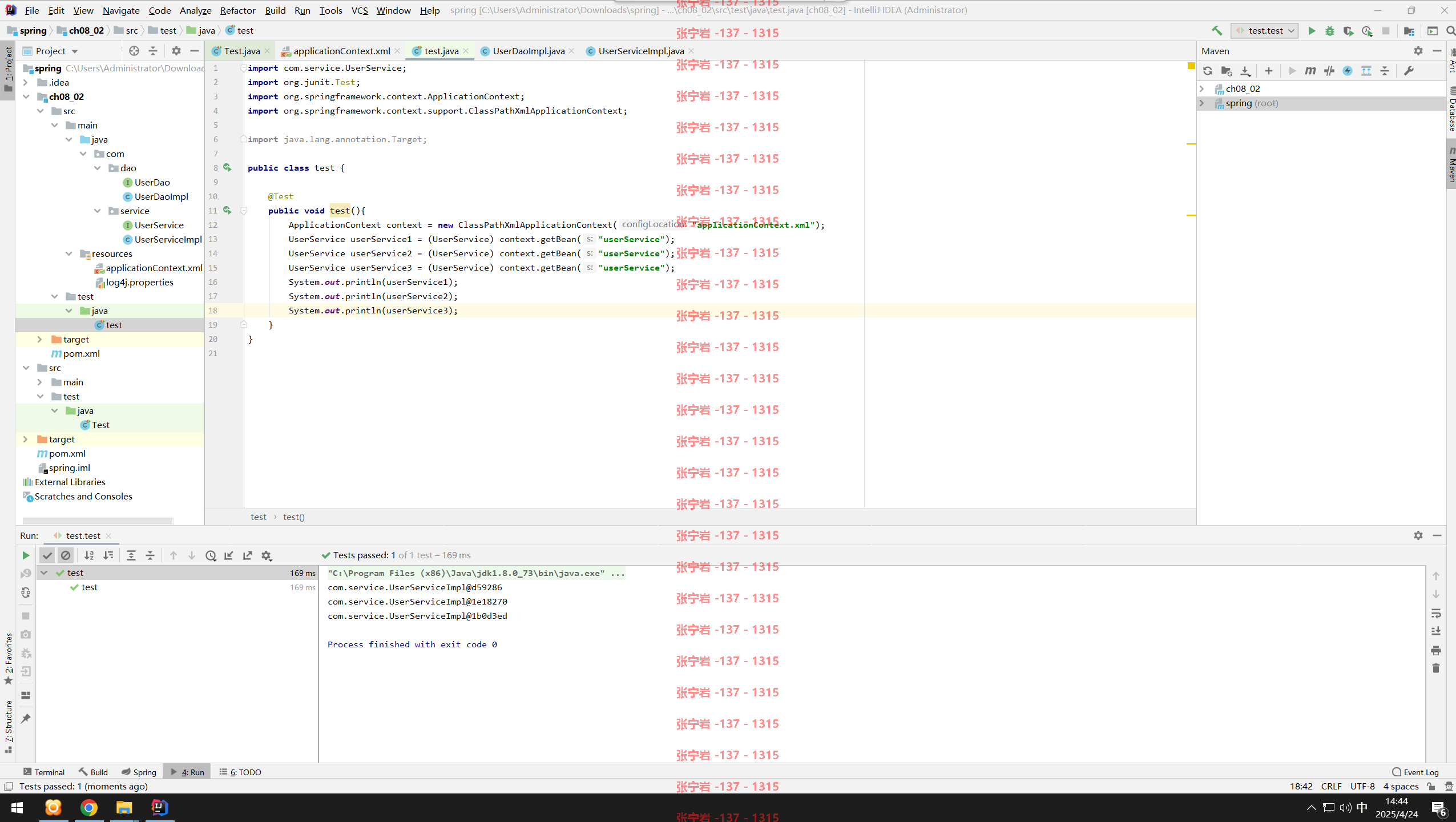
Task: Open the Terminal tool window
Action: [44, 772]
